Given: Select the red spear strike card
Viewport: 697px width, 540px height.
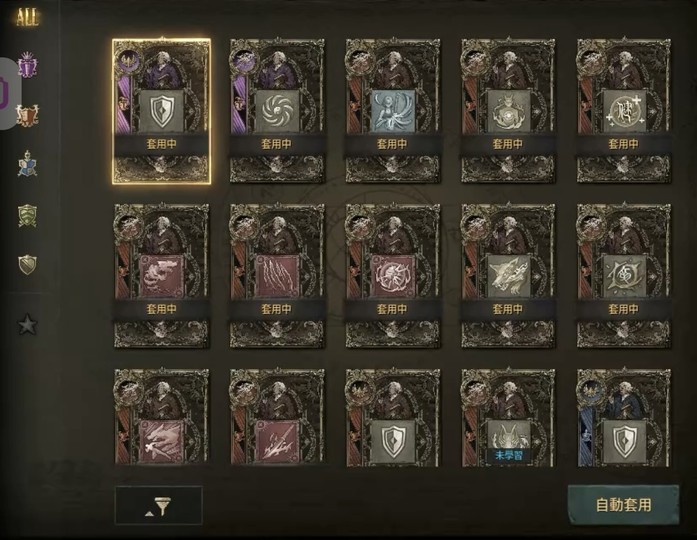Looking at the screenshot, I should (x=277, y=418).
